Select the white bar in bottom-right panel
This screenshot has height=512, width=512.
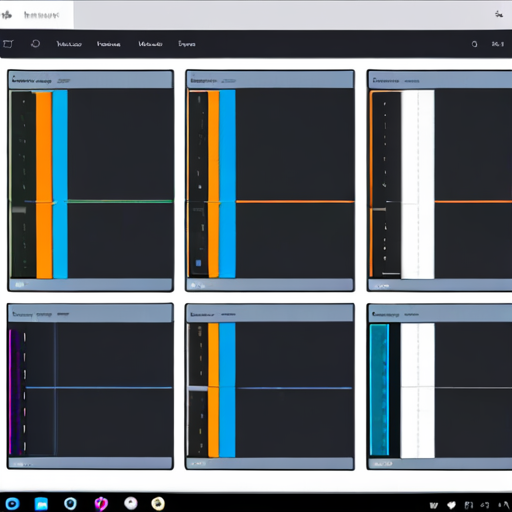tap(417, 390)
